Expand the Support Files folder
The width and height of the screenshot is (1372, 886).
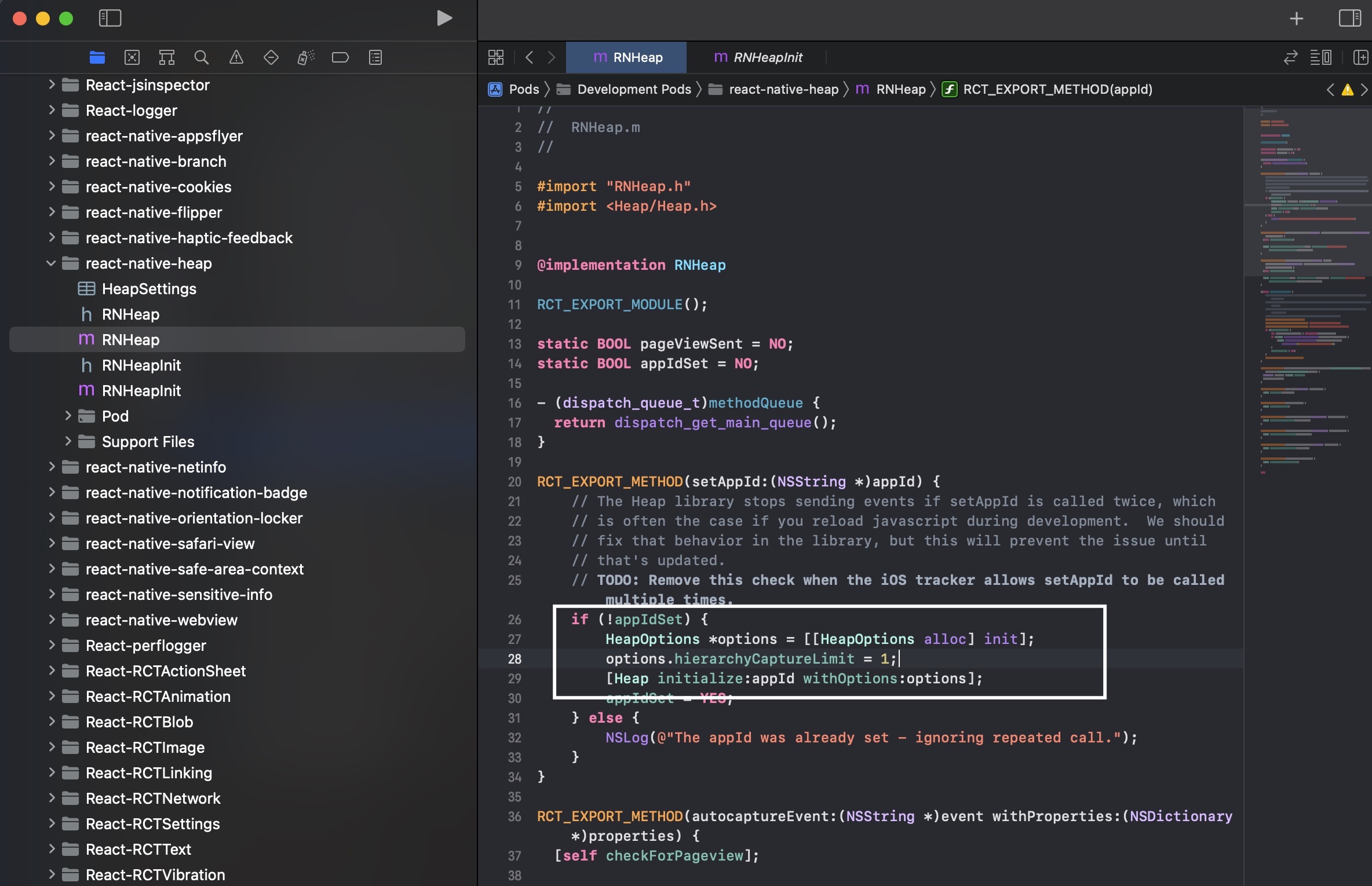68,441
